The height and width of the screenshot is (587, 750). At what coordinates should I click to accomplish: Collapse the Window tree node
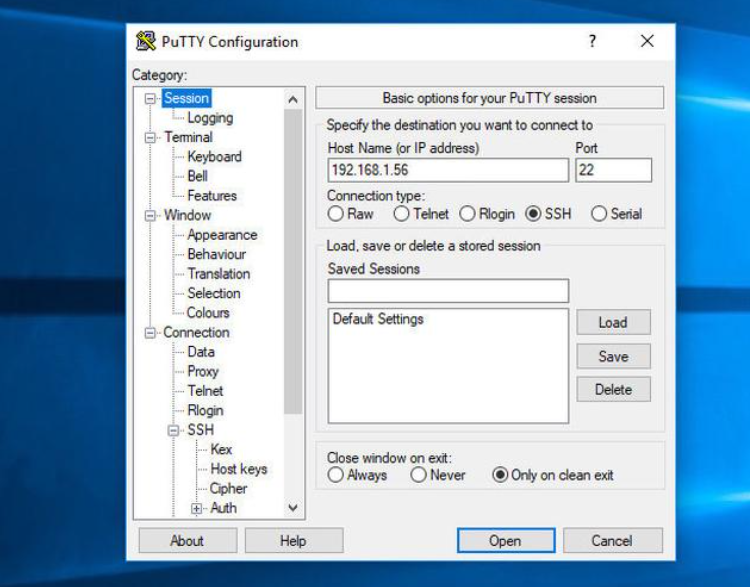coord(150,216)
